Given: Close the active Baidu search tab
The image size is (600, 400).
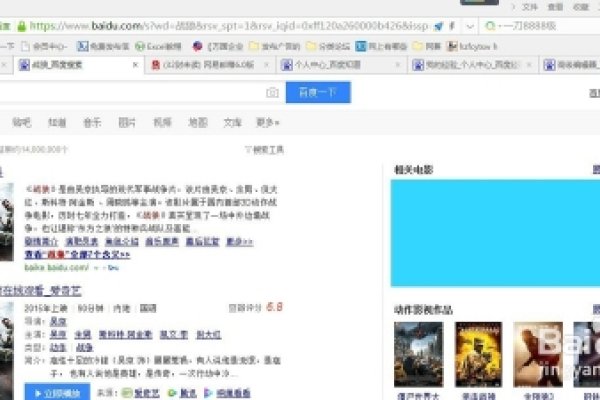Looking at the screenshot, I should point(135,65).
